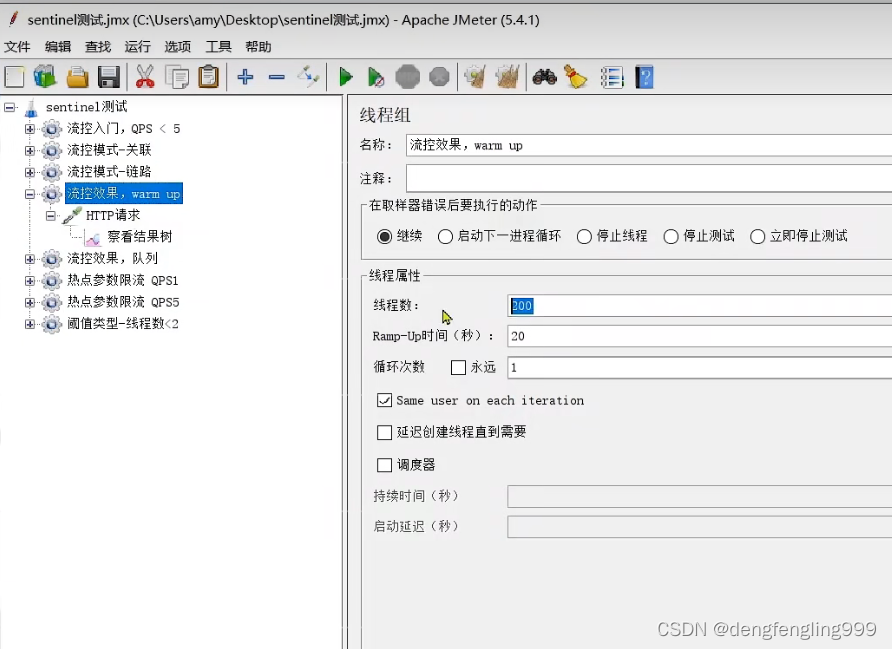Open the Templates icon in toolbar

(x=46, y=77)
